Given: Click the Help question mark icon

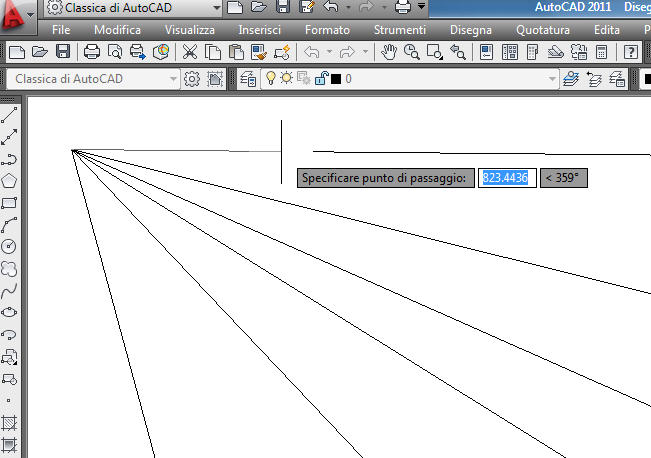Looking at the screenshot, I should (631, 52).
